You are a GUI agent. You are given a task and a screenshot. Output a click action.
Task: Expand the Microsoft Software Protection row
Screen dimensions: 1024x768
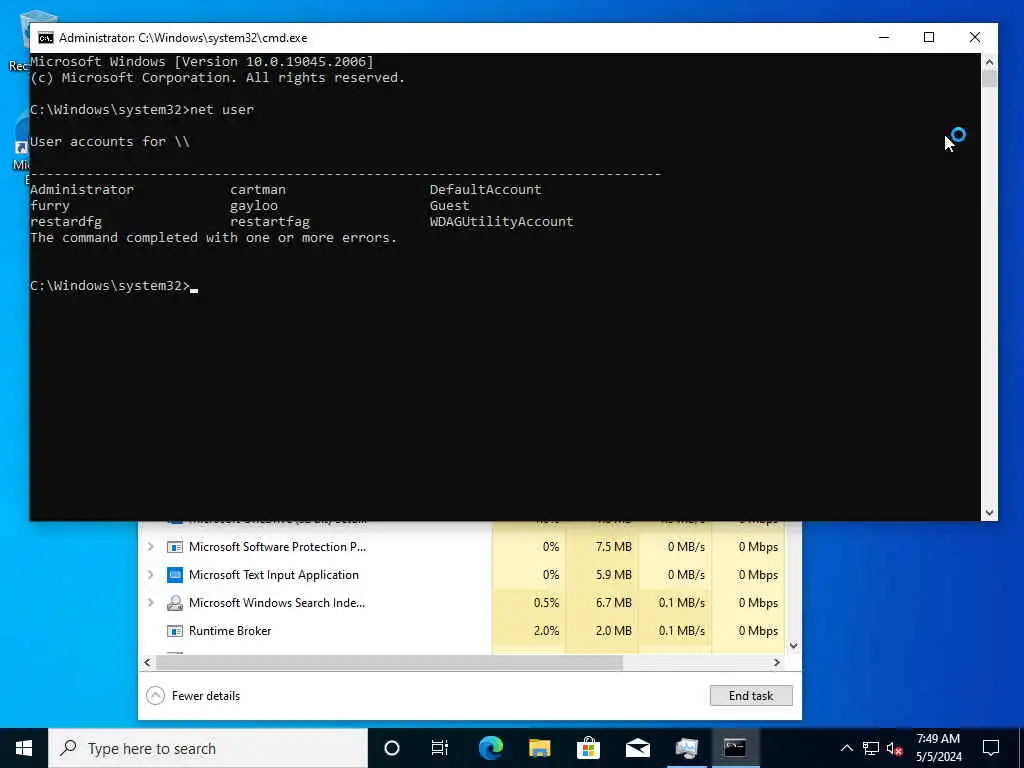point(151,547)
